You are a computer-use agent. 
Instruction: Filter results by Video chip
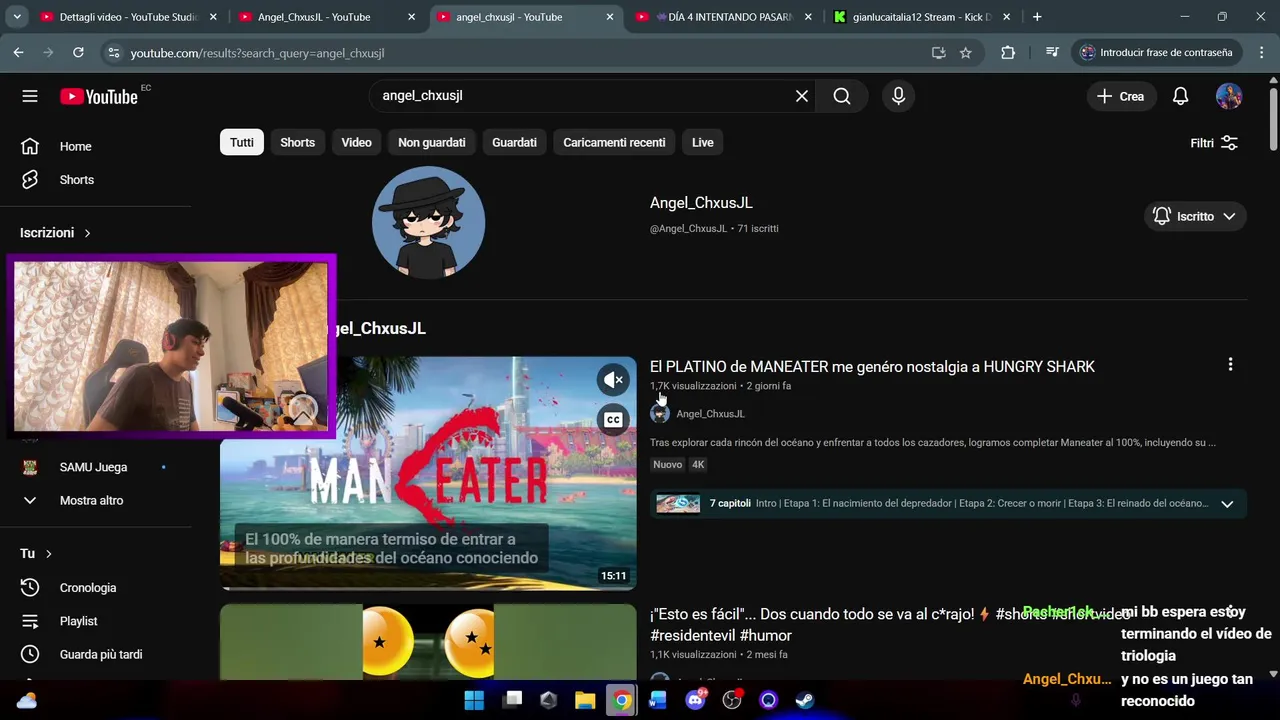point(356,142)
